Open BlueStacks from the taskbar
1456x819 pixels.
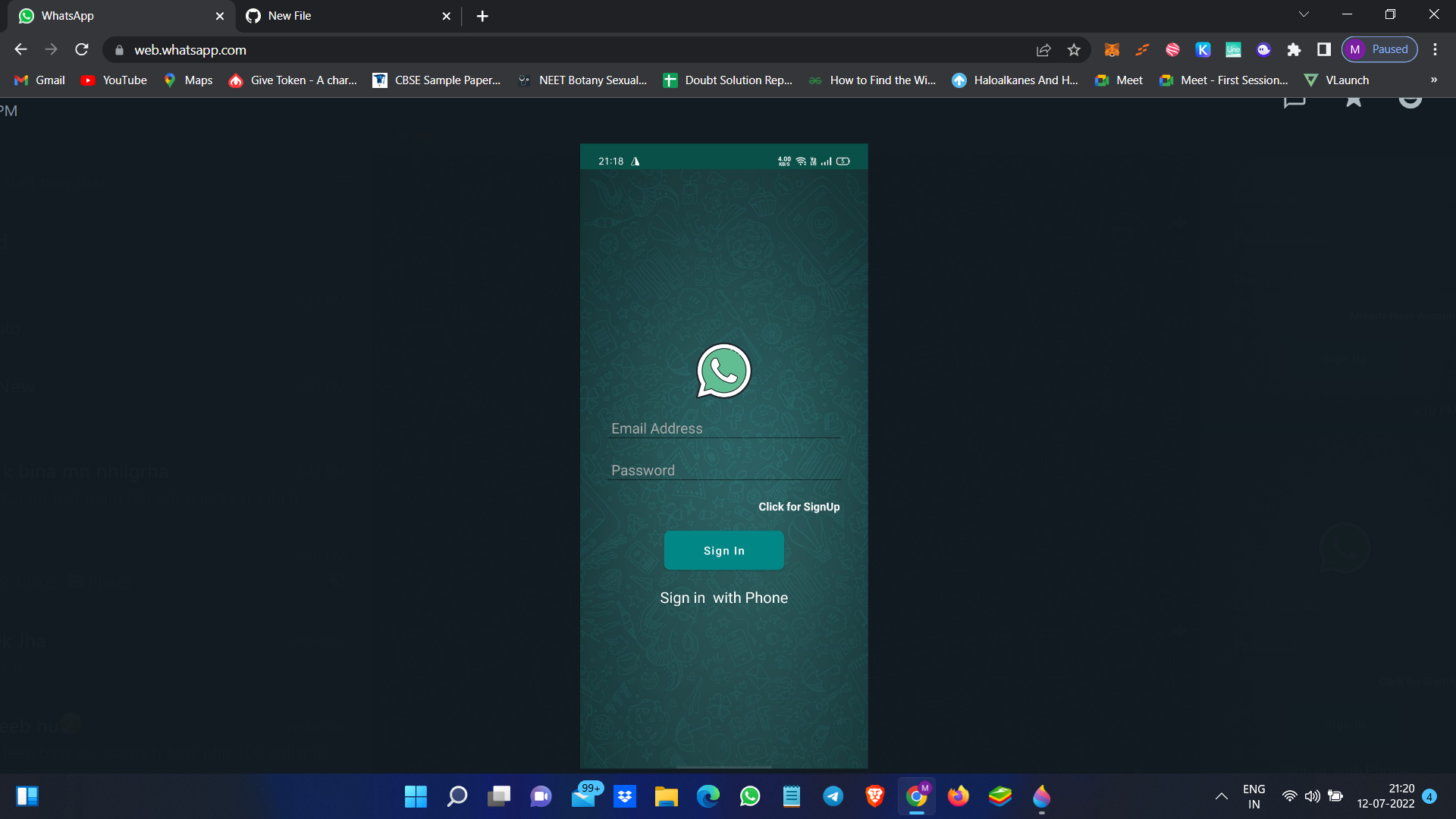click(999, 796)
